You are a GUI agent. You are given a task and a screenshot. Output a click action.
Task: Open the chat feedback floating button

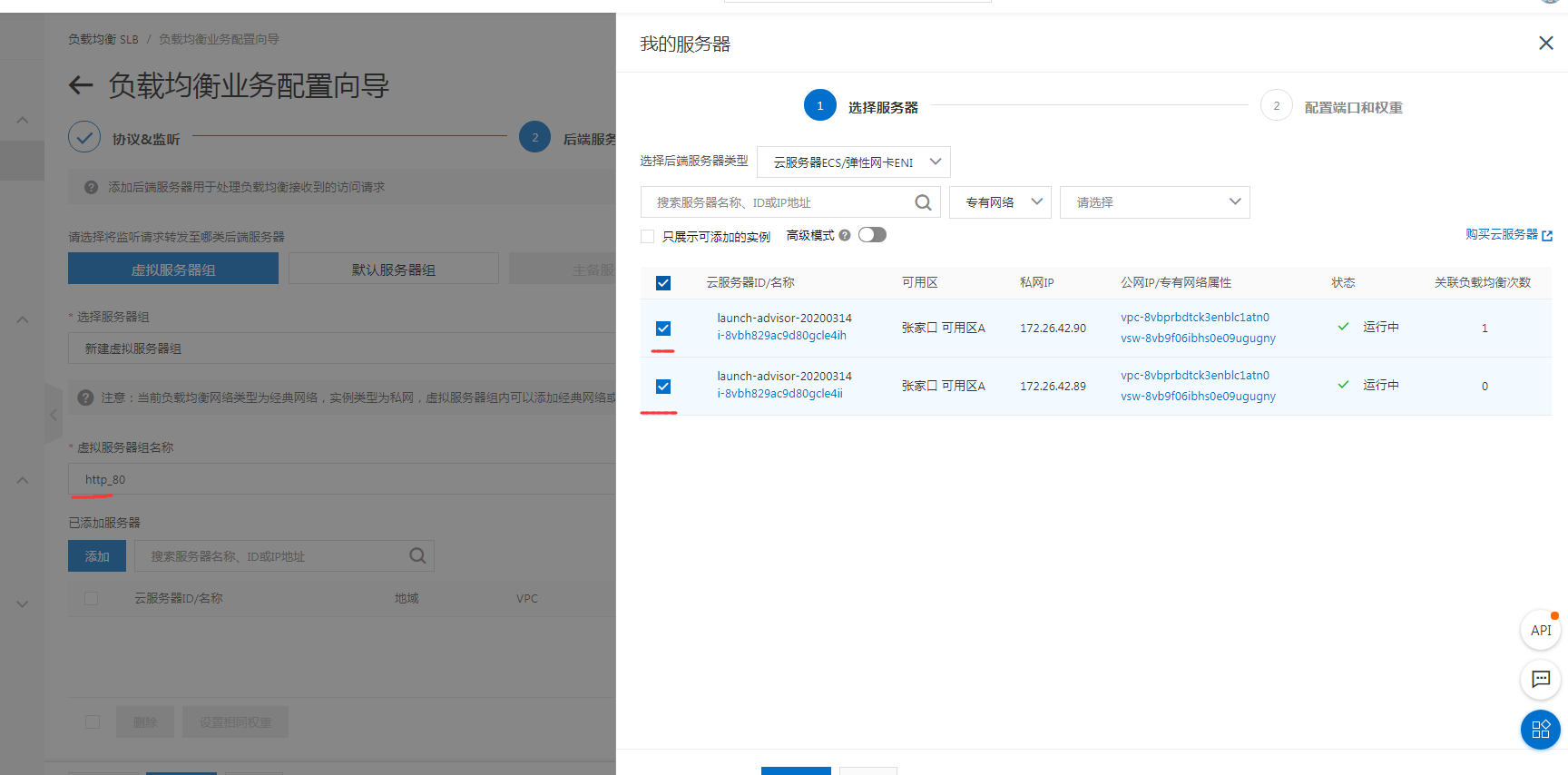click(1541, 679)
